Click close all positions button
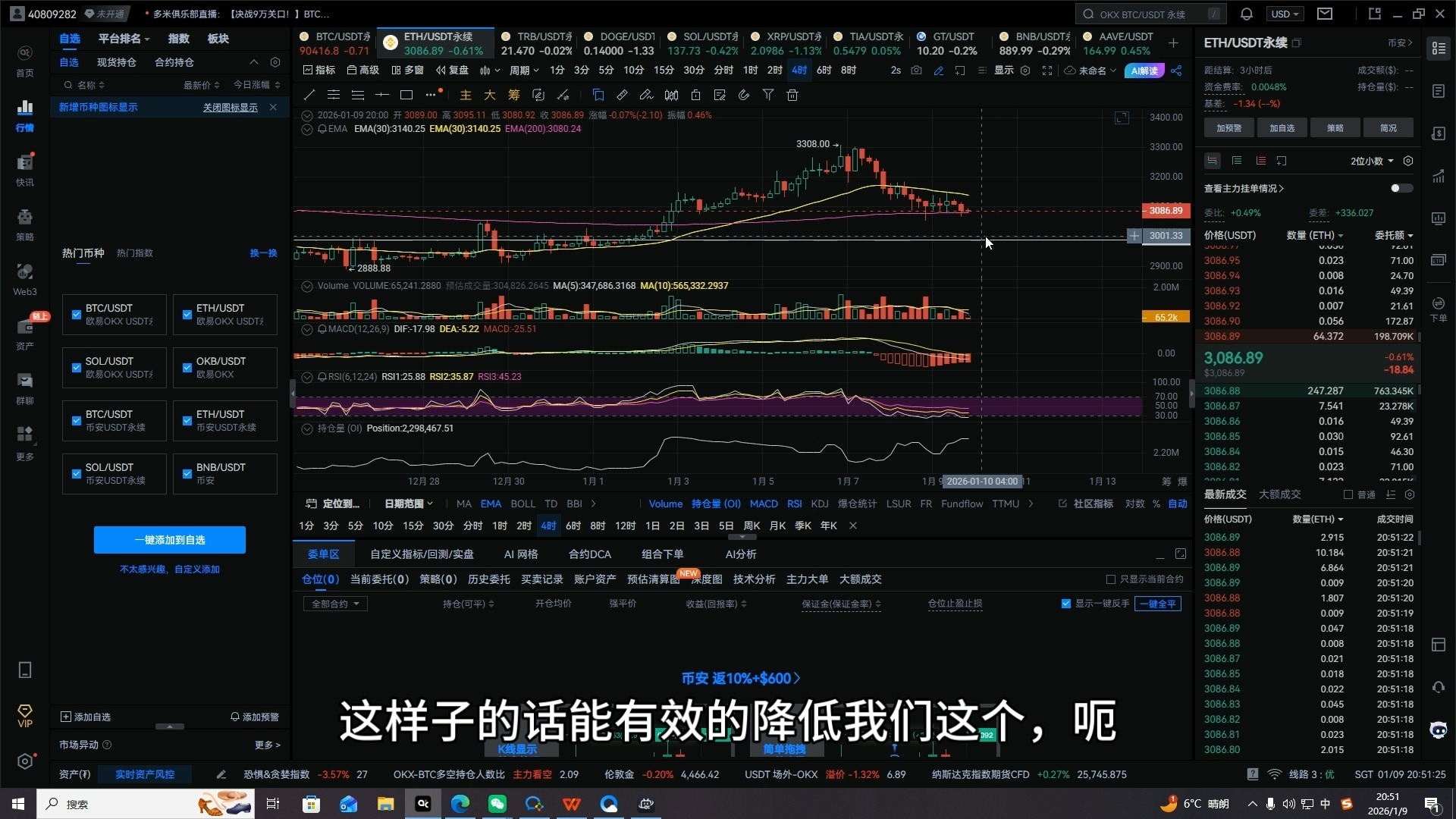Screen dimensions: 1456x819 pos(1158,604)
